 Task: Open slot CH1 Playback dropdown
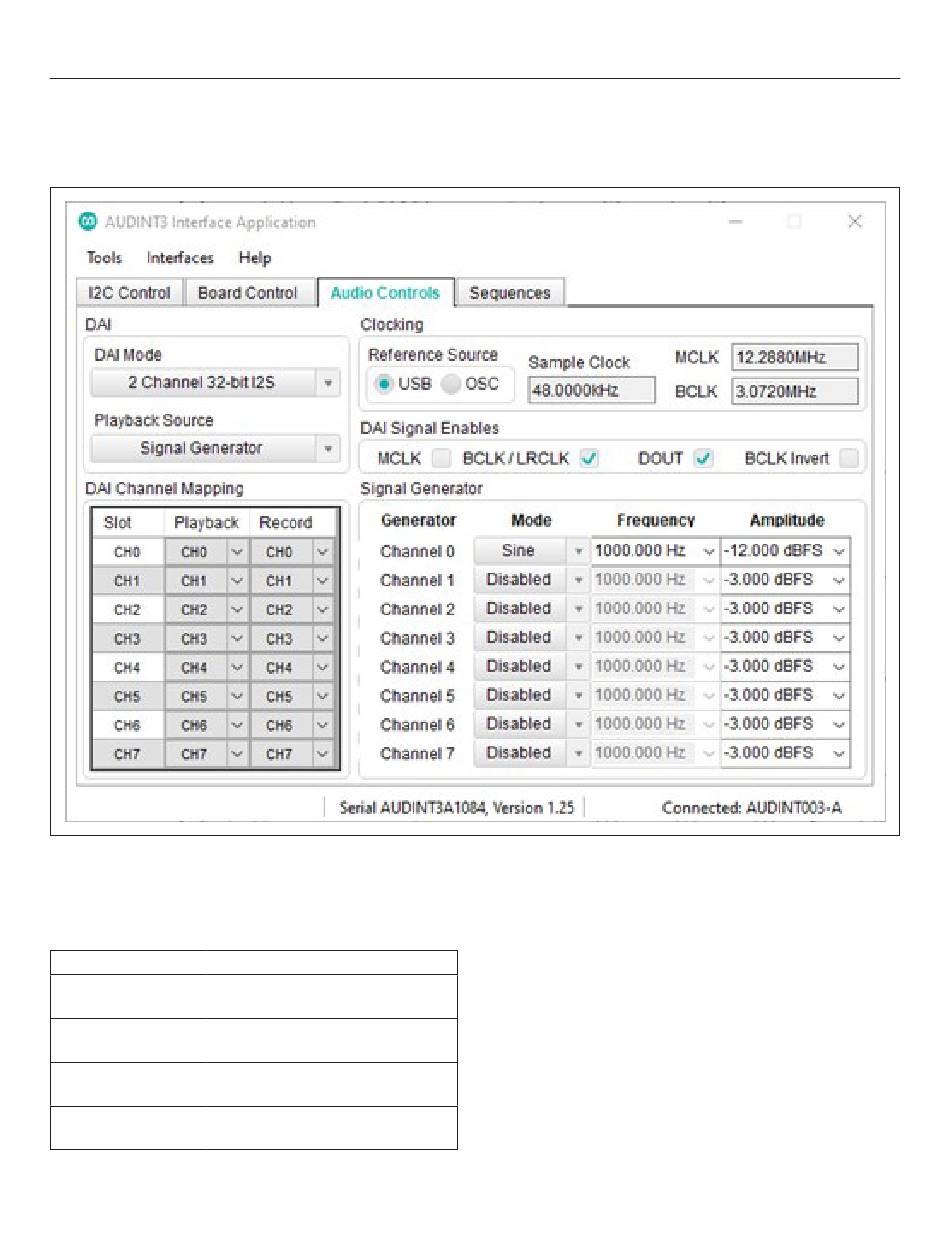click(236, 581)
